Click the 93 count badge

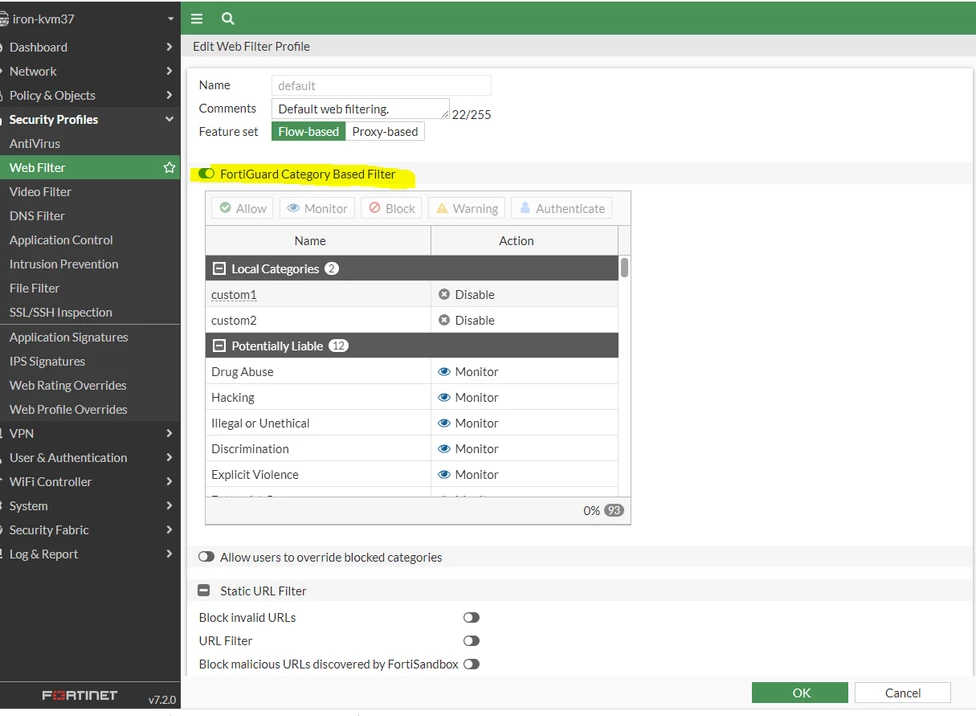(614, 511)
